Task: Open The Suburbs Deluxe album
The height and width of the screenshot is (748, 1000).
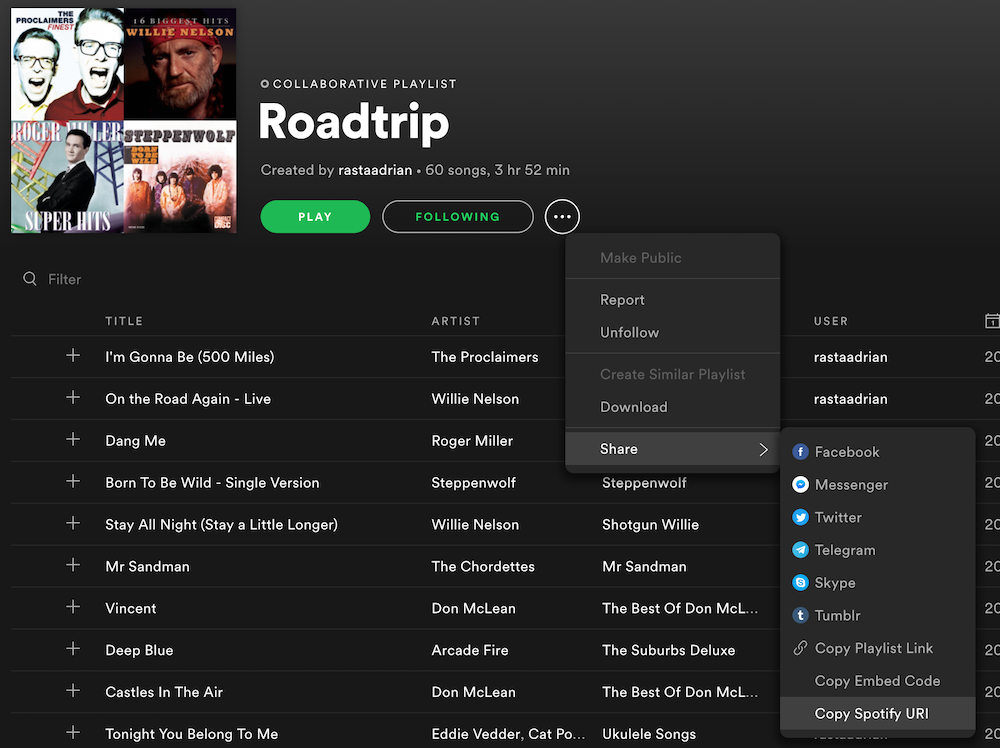Action: click(x=668, y=650)
